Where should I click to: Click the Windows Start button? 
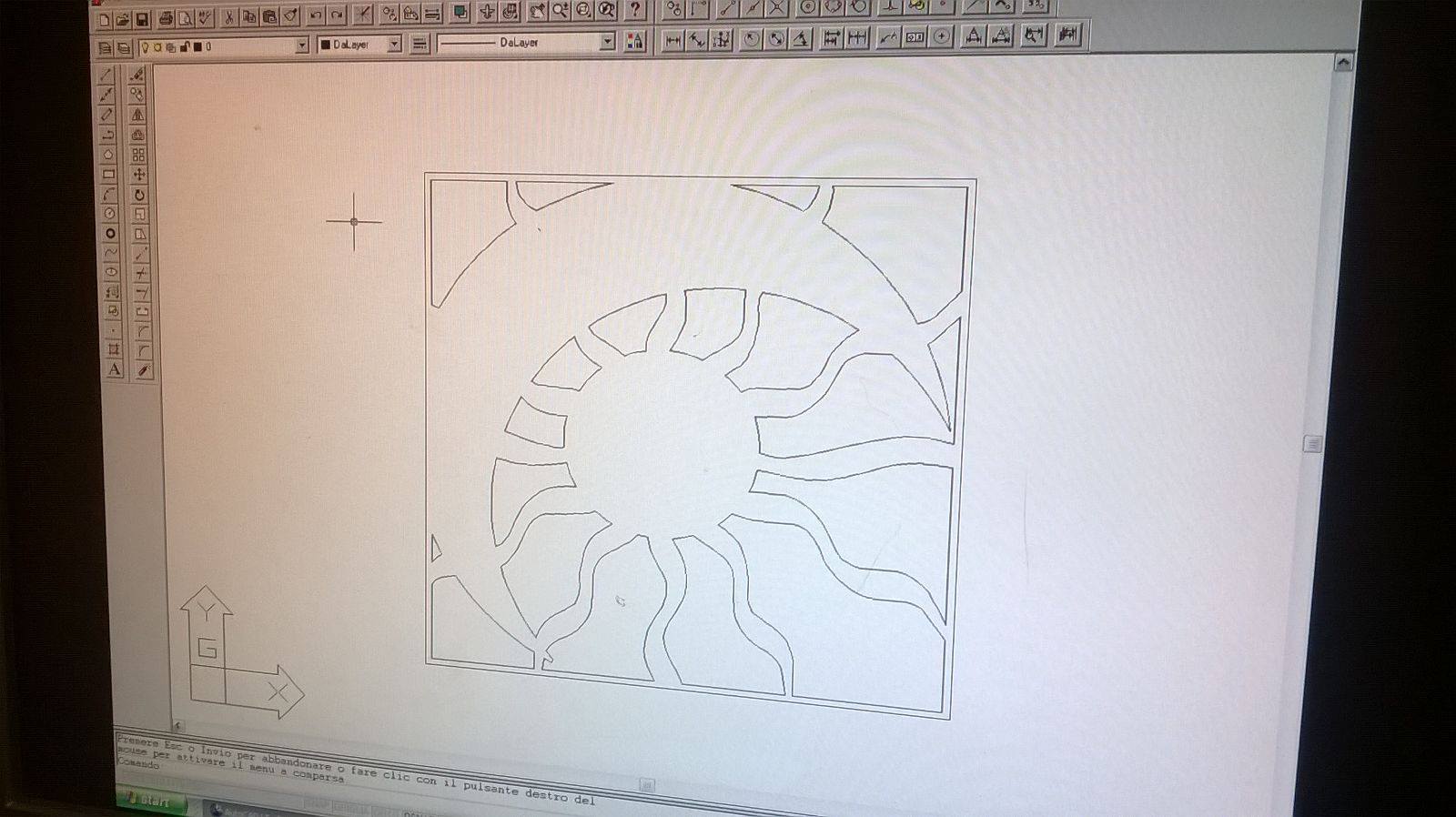(x=152, y=802)
